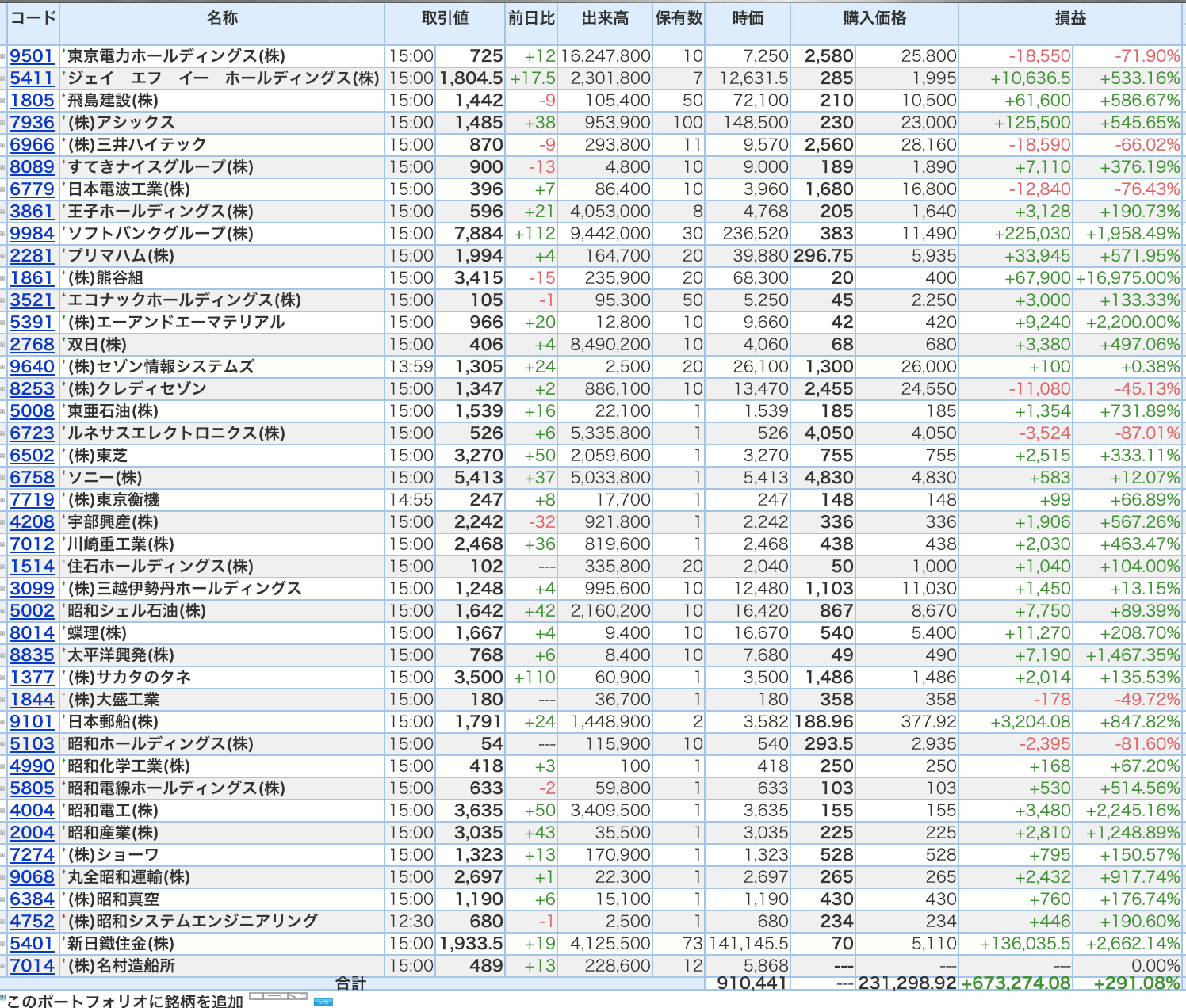Open stock code 7936 link
The image size is (1186, 1008).
click(x=32, y=123)
